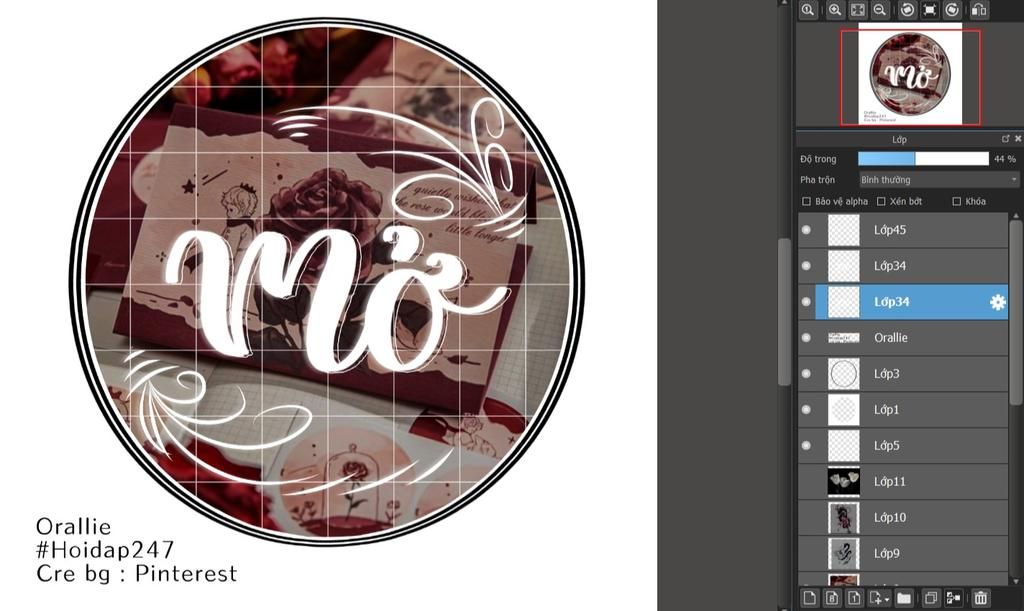1024x611 pixels.
Task: Create a new 1-bit layer
Action: (x=854, y=597)
